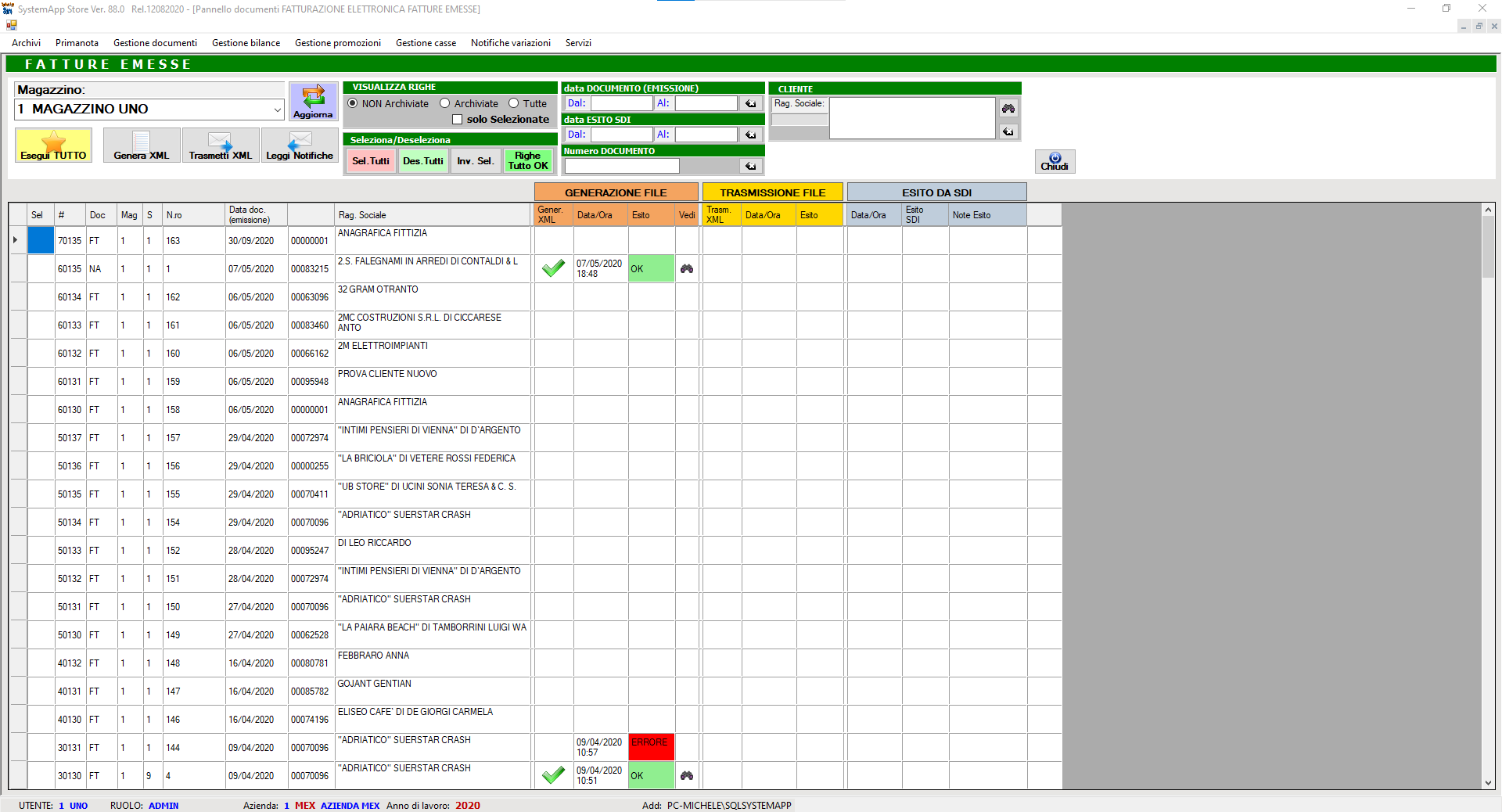Click Numero documento input field
The width and height of the screenshot is (1502, 812).
622,166
